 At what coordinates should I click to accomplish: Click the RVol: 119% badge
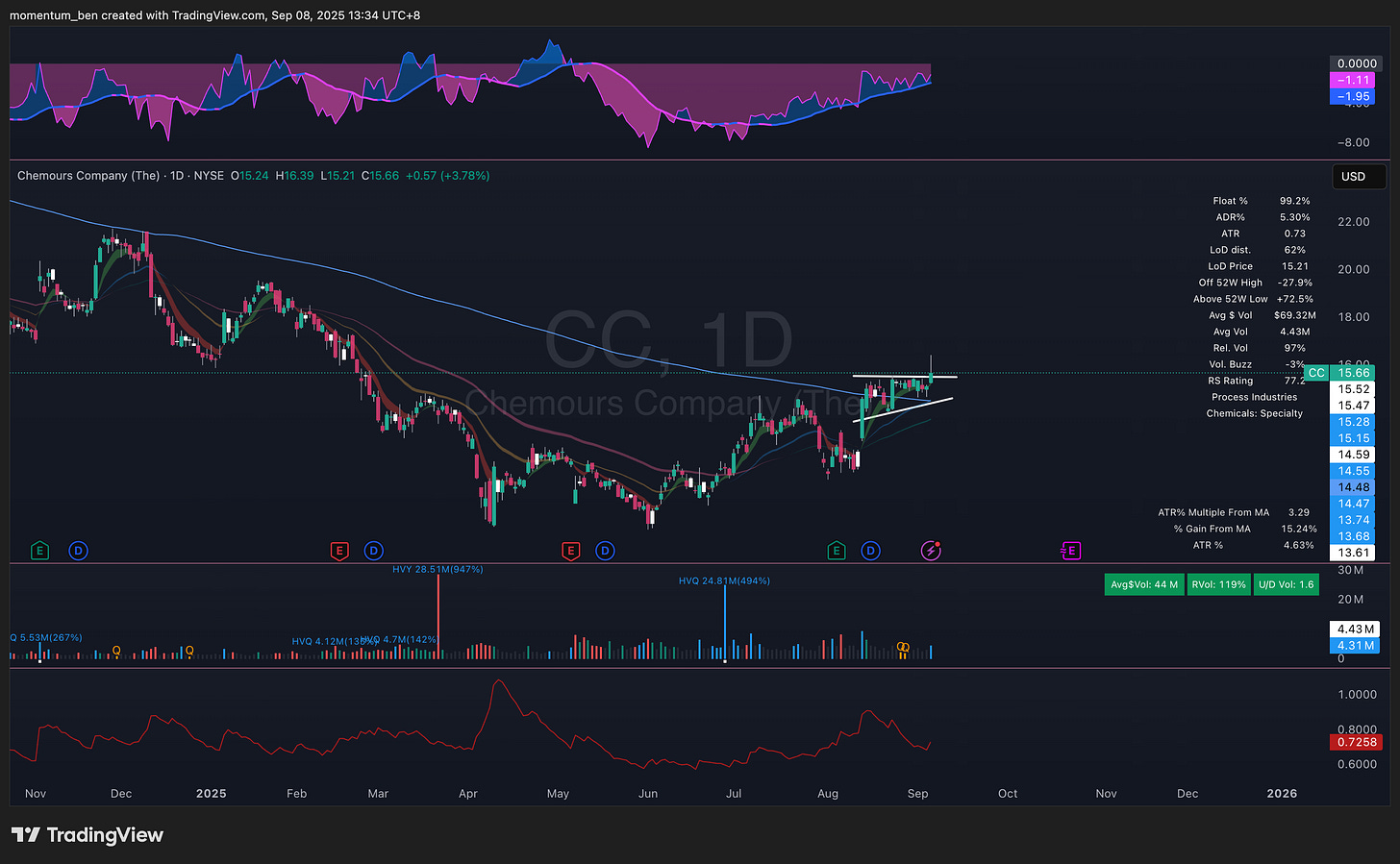(x=1218, y=584)
